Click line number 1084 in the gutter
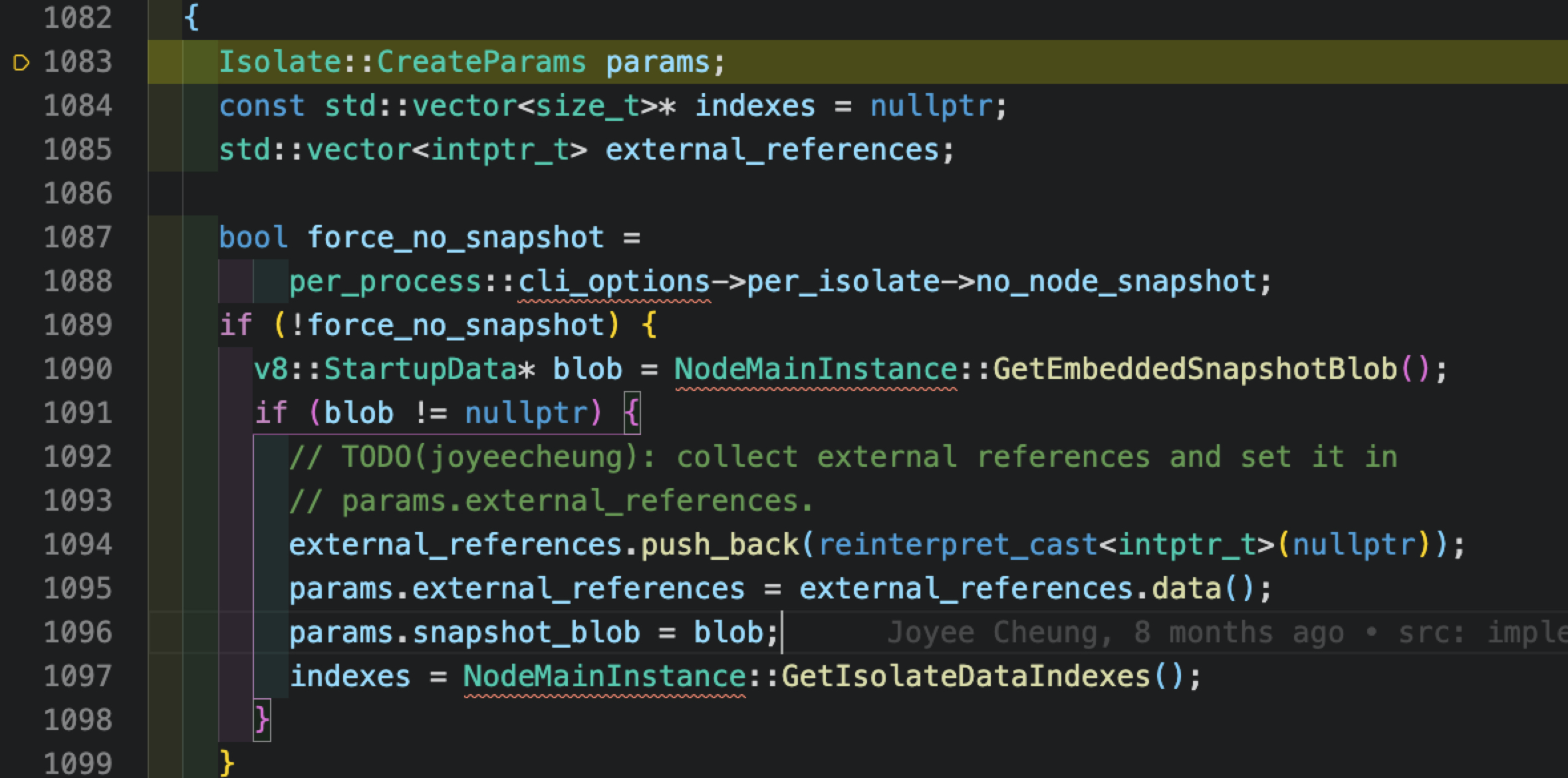This screenshot has height=778, width=1568. (78, 106)
